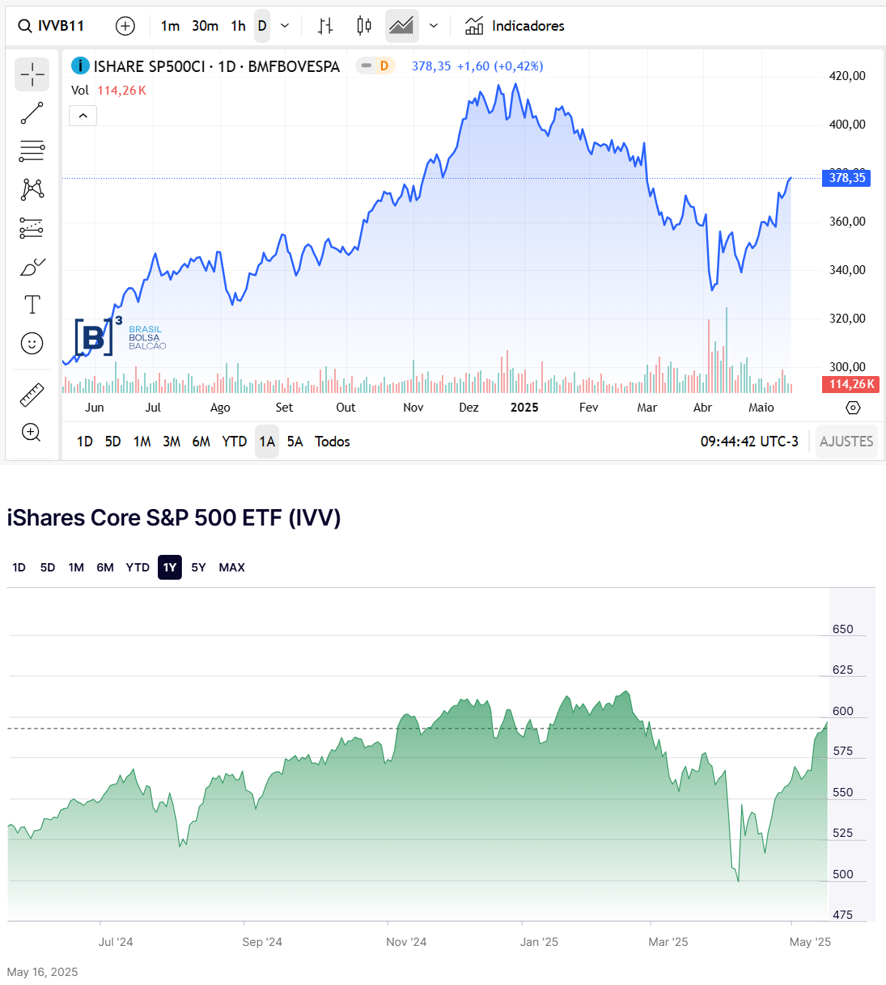The width and height of the screenshot is (886, 985).
Task: Switch to bars chart style
Action: (x=326, y=26)
